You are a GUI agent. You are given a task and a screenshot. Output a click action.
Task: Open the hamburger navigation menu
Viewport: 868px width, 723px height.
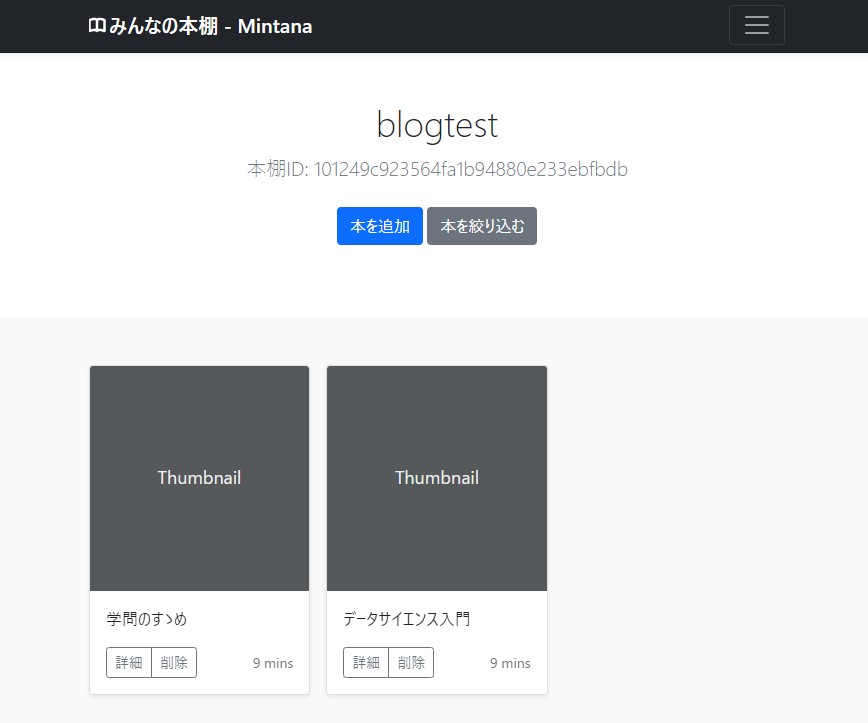(x=756, y=25)
